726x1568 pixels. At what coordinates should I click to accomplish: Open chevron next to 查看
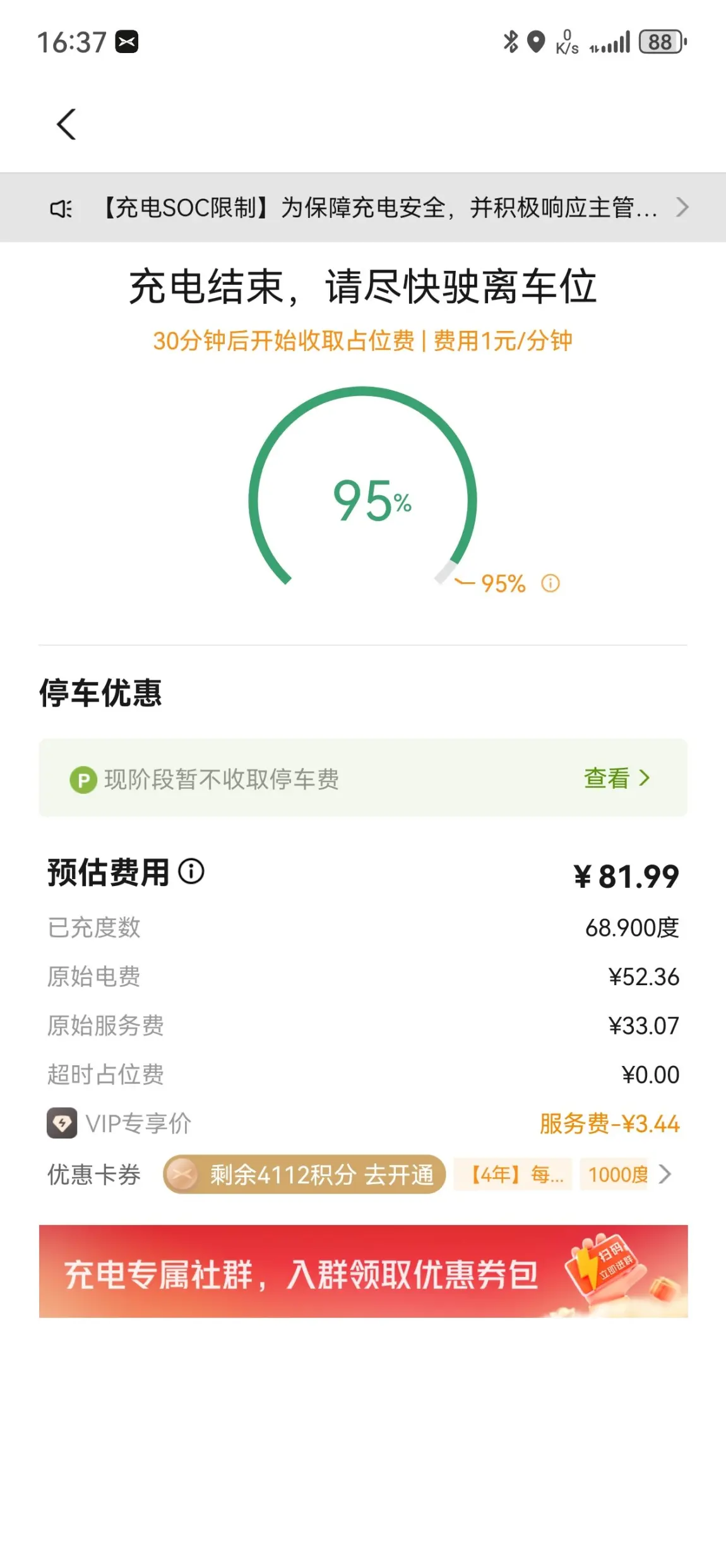click(x=644, y=778)
